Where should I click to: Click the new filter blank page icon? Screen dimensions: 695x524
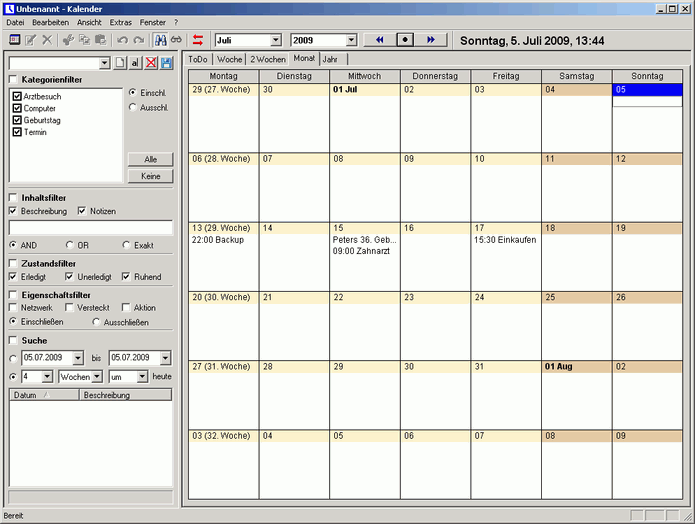120,63
